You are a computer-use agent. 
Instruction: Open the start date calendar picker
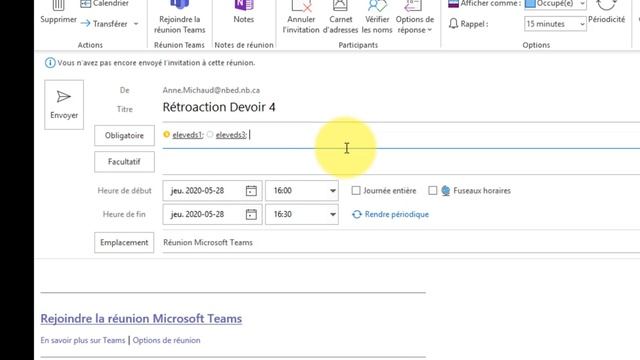tap(251, 191)
